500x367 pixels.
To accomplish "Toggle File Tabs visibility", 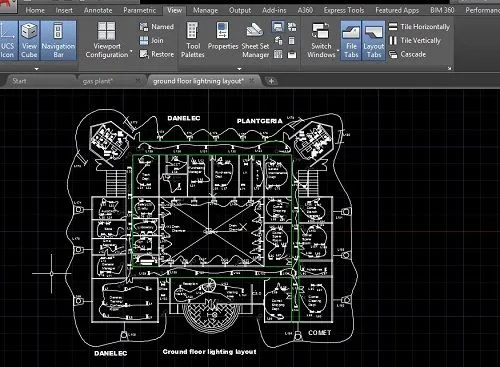I will pyautogui.click(x=351, y=40).
